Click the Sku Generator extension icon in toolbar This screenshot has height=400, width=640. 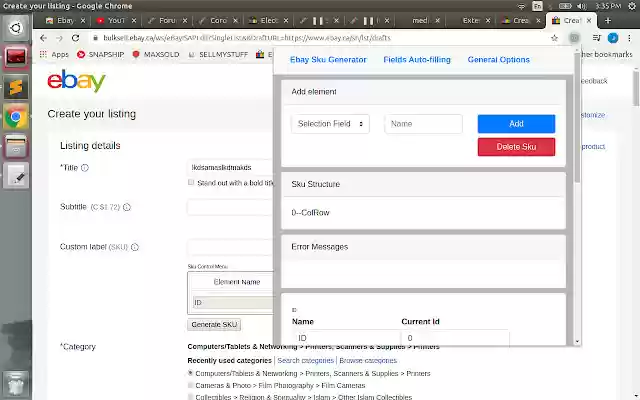[x=574, y=38]
